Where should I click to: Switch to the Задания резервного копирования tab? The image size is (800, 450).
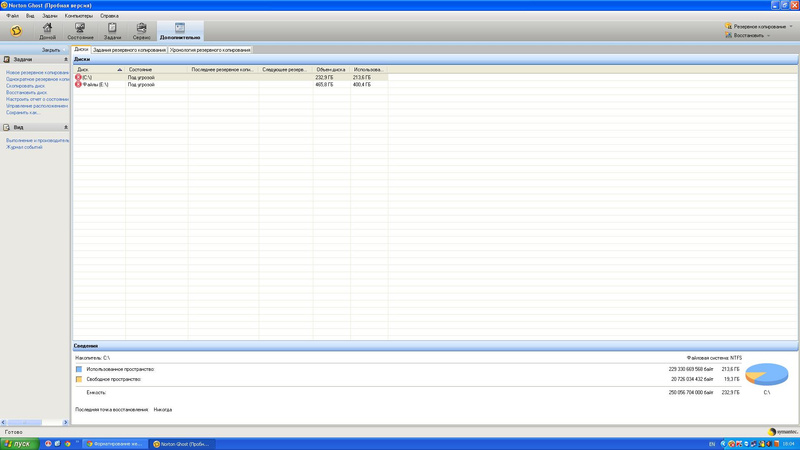129,49
